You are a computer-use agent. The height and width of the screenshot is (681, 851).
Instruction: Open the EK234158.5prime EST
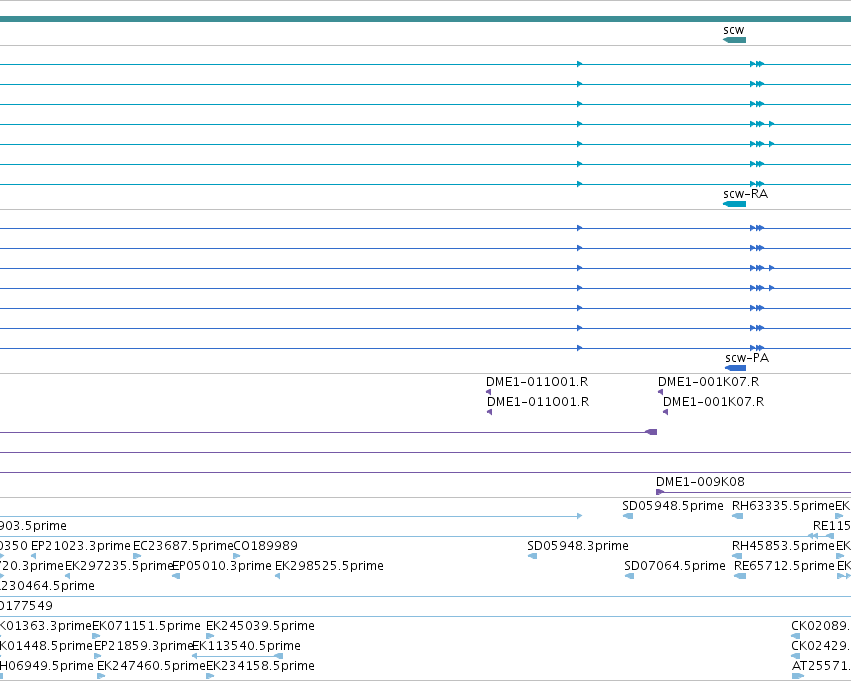point(260,665)
